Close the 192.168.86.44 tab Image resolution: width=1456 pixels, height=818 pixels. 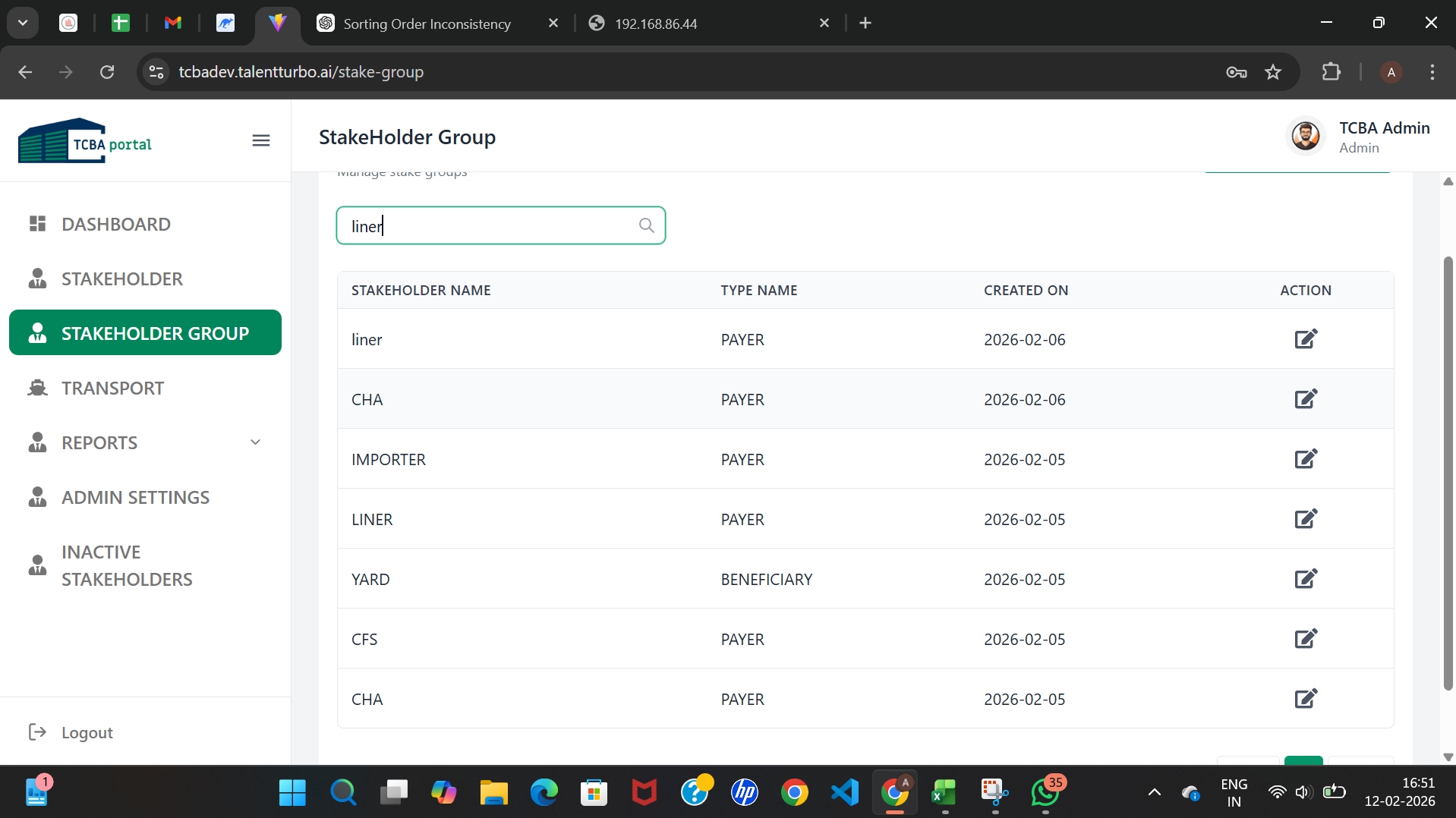[824, 24]
